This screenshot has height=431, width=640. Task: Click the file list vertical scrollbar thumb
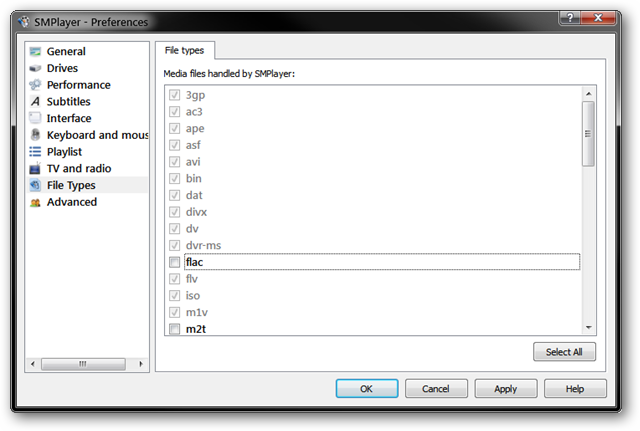click(589, 134)
